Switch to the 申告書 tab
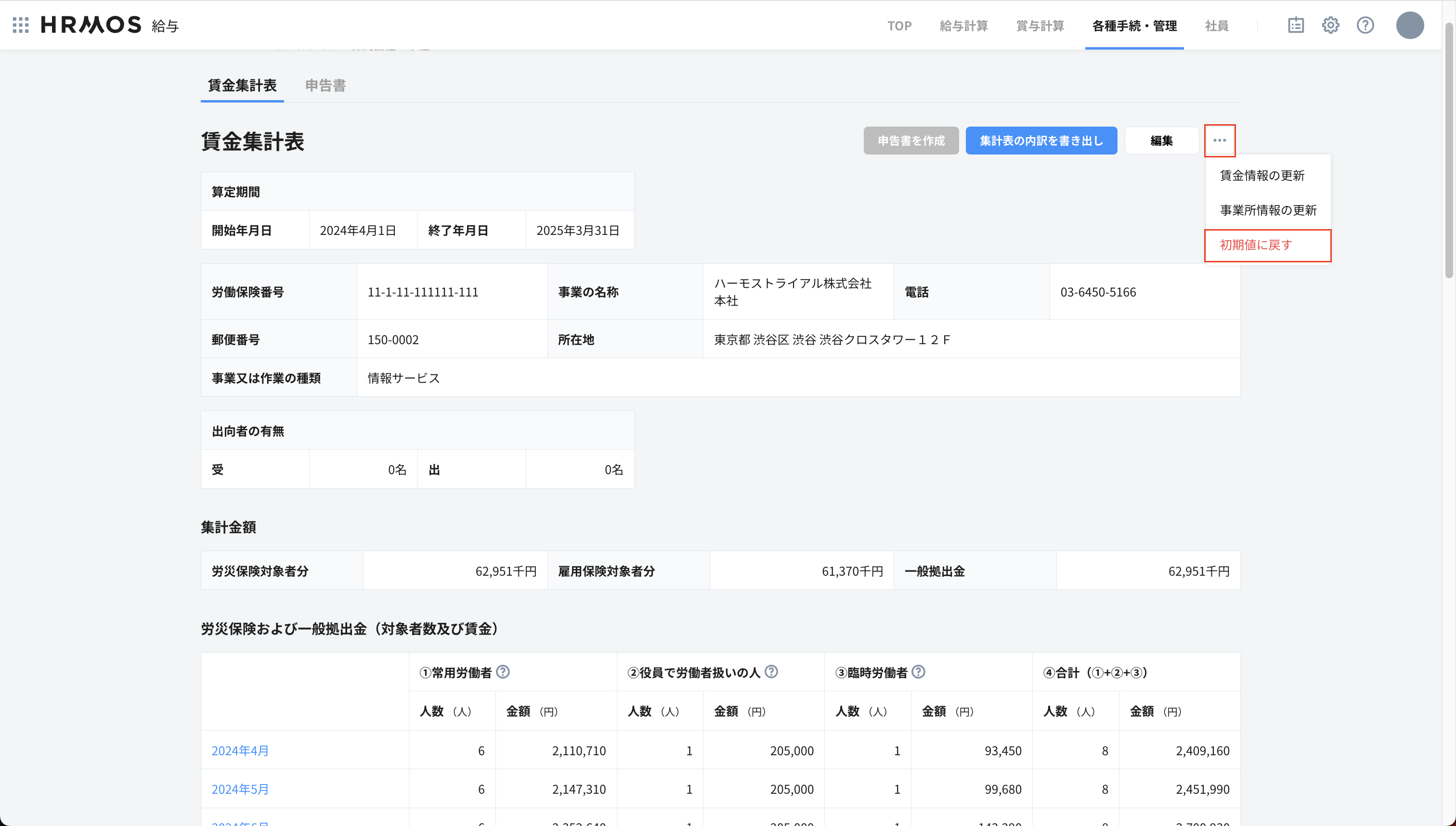Viewport: 1456px width, 826px height. [325, 86]
